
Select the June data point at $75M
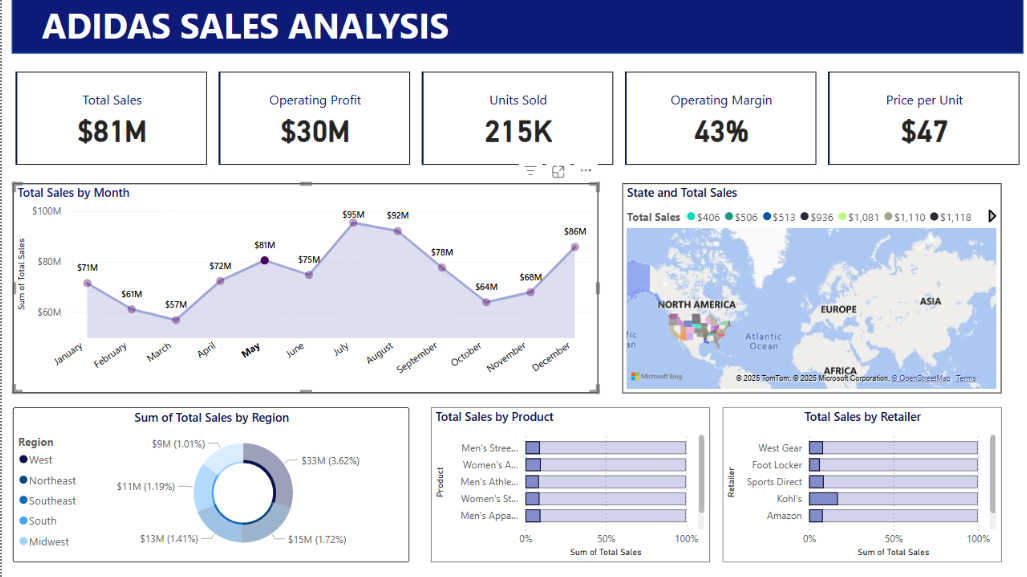(x=309, y=275)
